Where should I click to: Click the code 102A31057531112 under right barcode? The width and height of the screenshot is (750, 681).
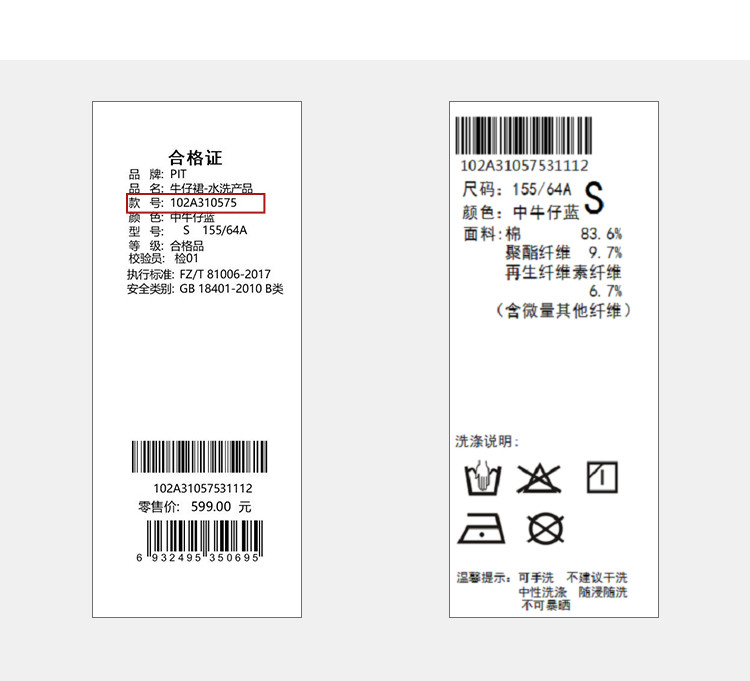tap(524, 165)
